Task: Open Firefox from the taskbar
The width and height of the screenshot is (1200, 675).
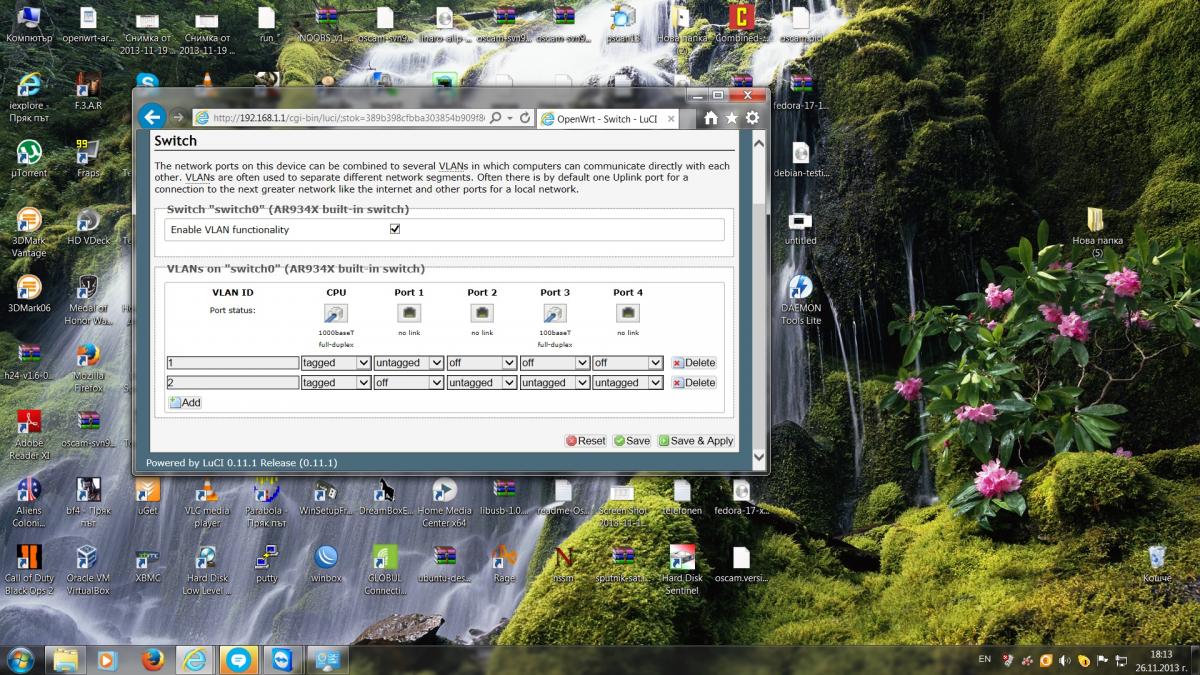Action: (152, 660)
